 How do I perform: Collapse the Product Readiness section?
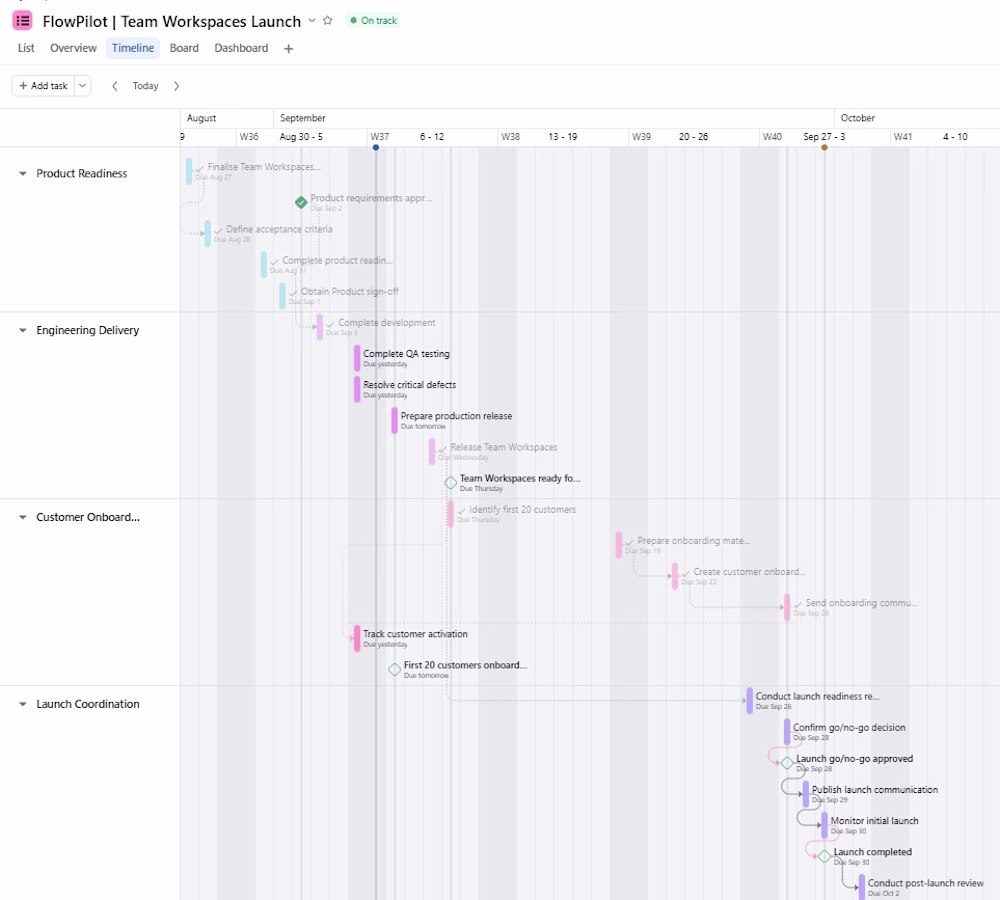23,173
